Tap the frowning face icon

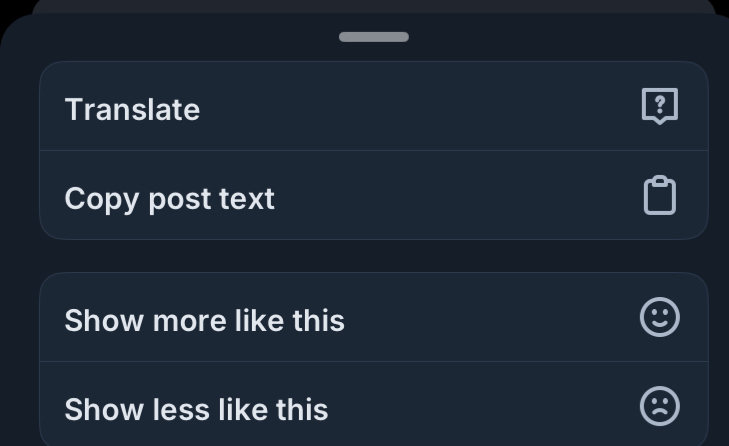(x=659, y=406)
